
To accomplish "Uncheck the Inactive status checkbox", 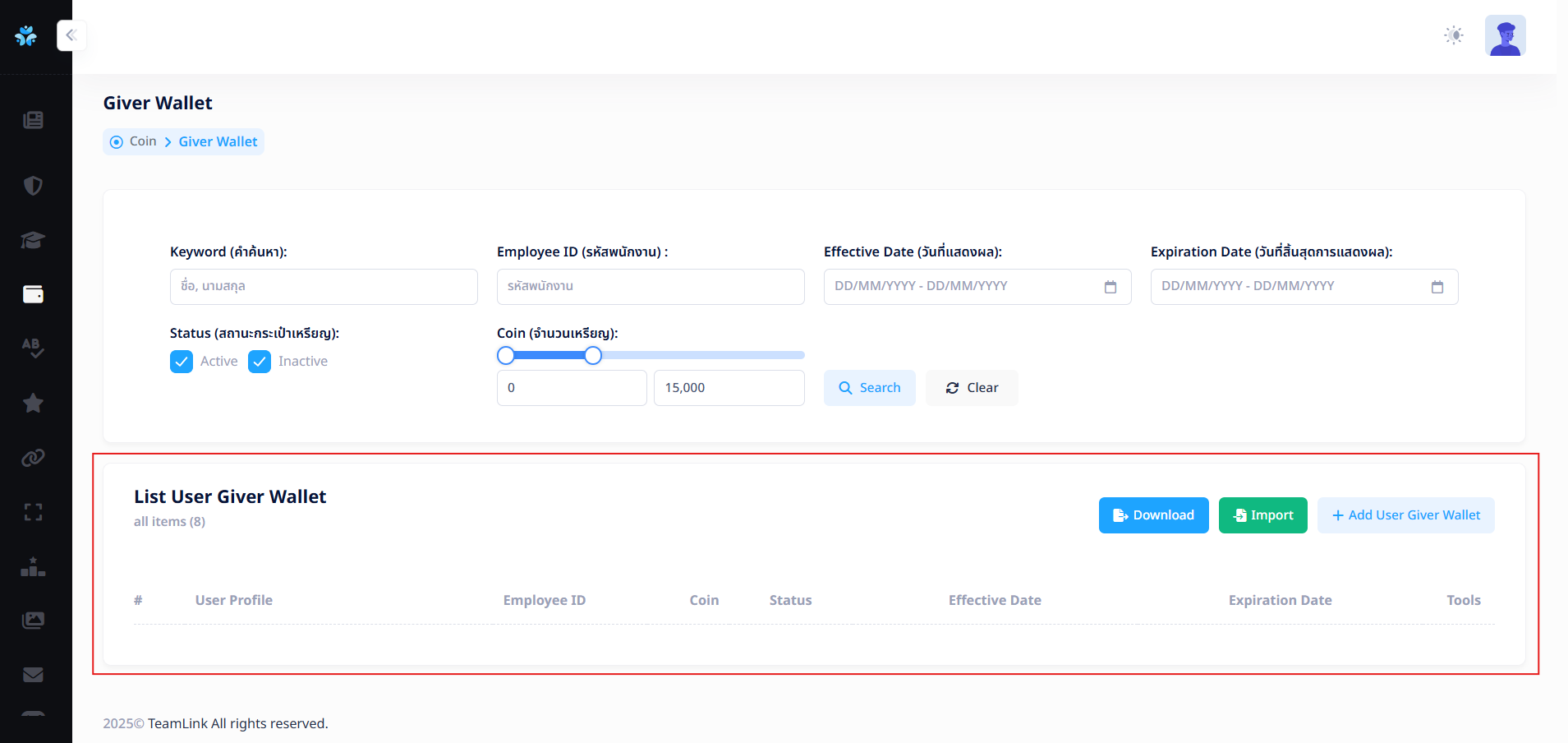I will (x=260, y=362).
